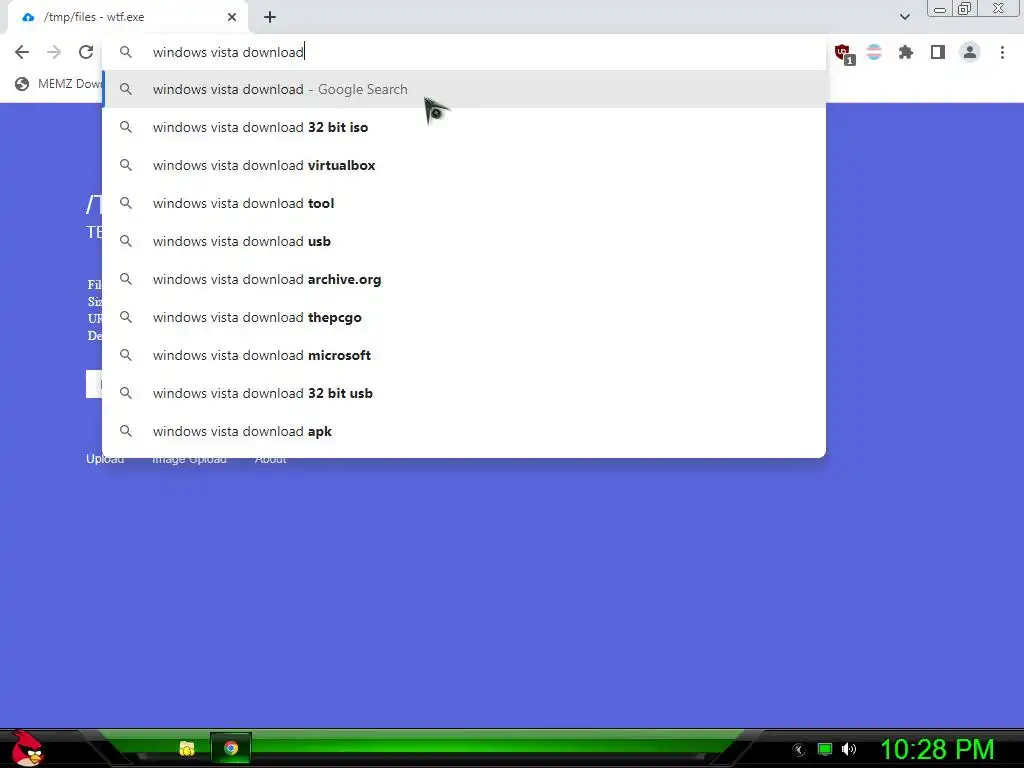Open the 10:28 PM taskbar clock

pyautogui.click(x=937, y=749)
